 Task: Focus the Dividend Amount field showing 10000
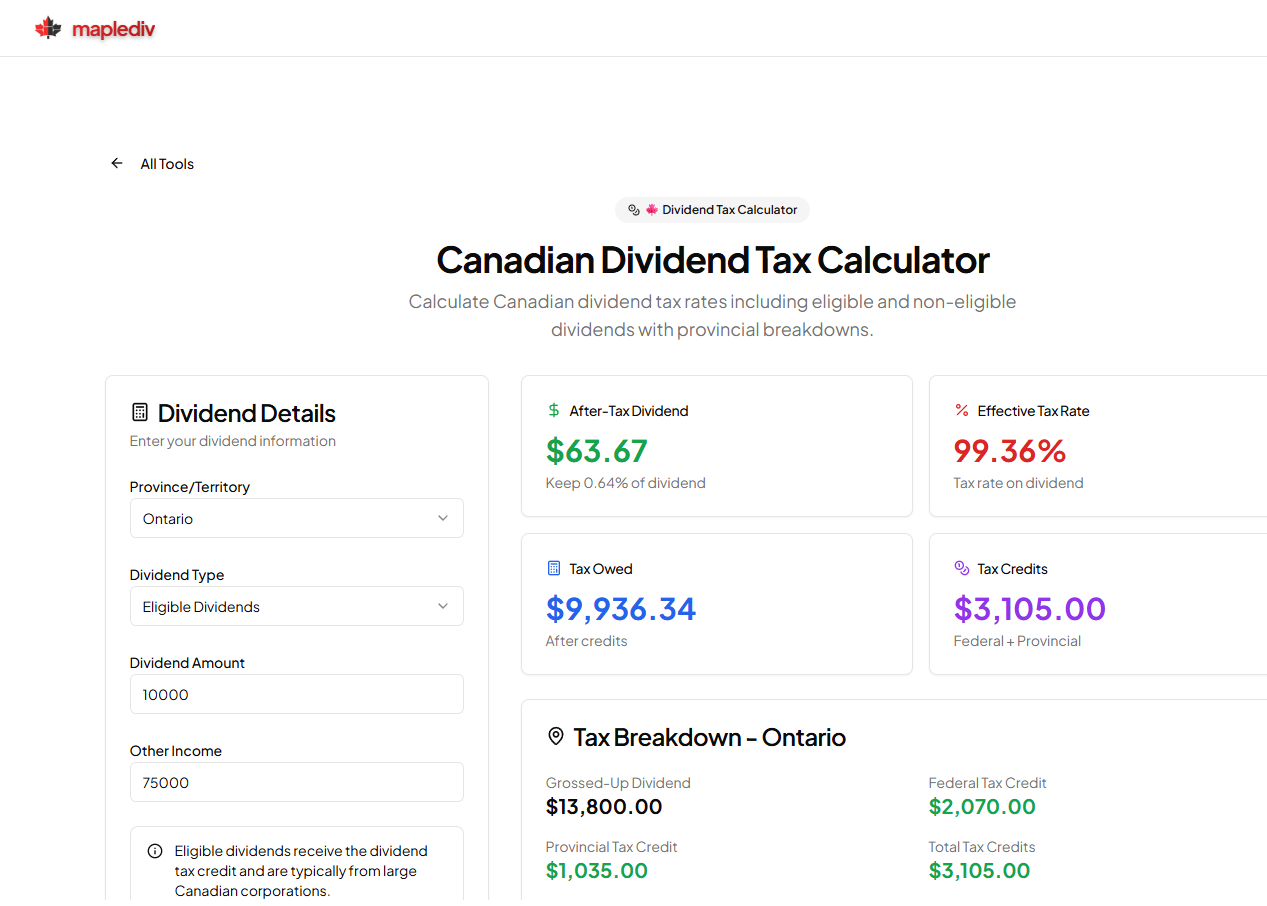pos(297,694)
